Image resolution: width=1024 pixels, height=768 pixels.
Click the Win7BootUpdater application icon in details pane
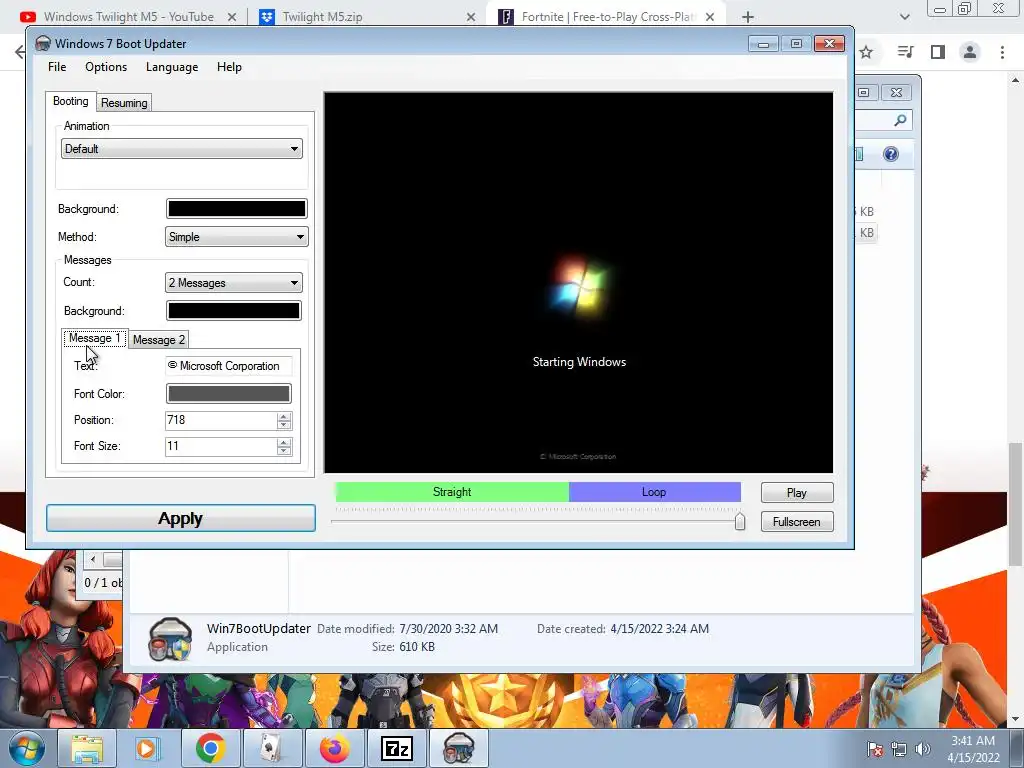(170, 639)
